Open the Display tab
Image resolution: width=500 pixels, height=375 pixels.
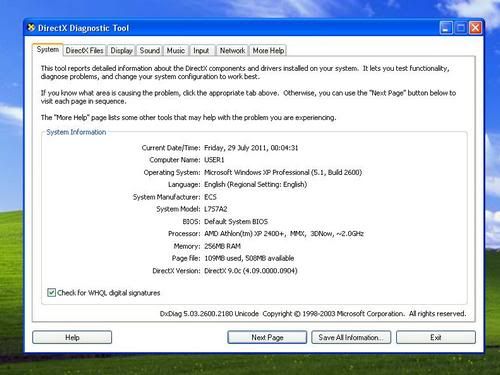pos(121,51)
